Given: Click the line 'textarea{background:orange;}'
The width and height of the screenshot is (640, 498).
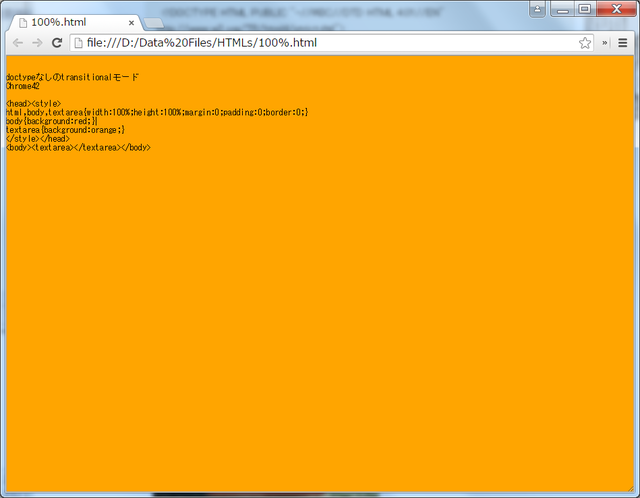Looking at the screenshot, I should click(x=65, y=130).
